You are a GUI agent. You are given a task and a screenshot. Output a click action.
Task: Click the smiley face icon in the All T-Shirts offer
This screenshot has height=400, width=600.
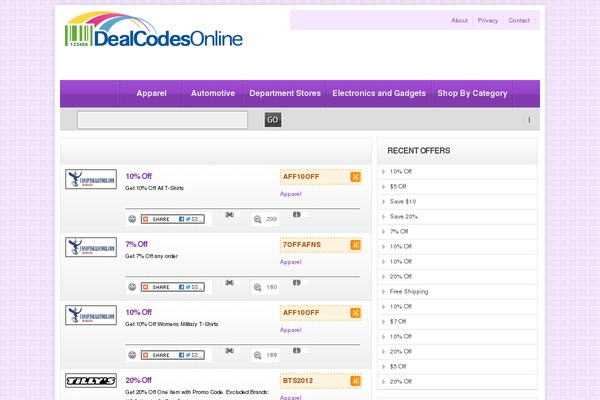tap(132, 219)
